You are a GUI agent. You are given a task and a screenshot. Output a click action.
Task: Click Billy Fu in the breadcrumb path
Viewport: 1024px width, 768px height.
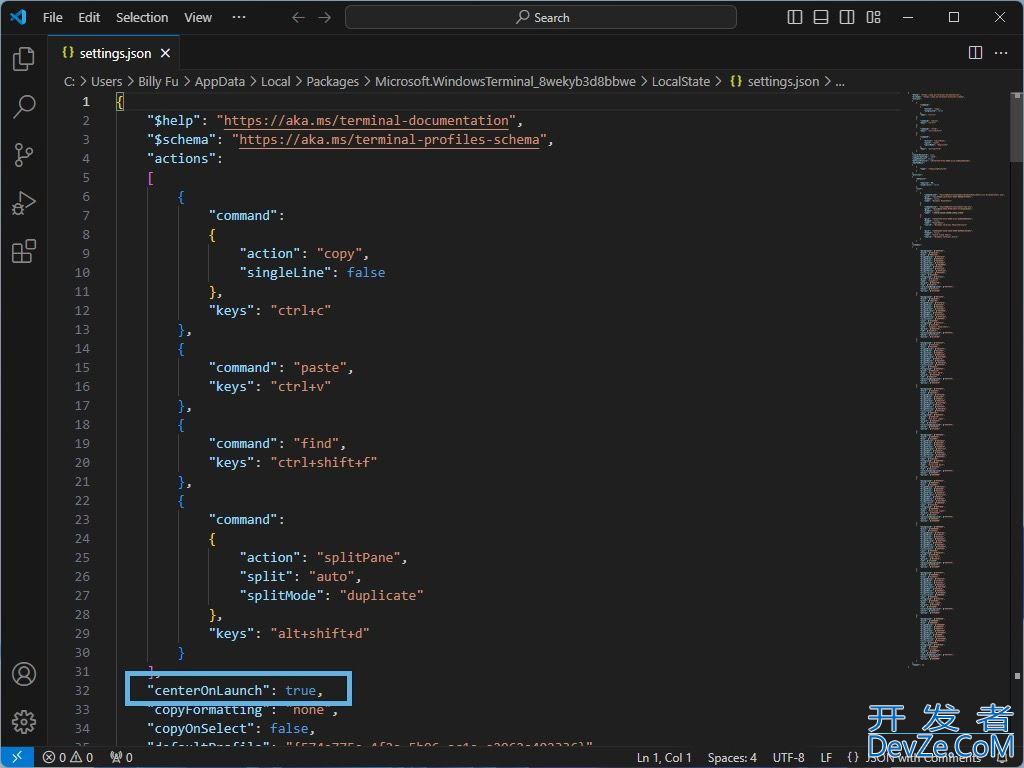pos(158,82)
